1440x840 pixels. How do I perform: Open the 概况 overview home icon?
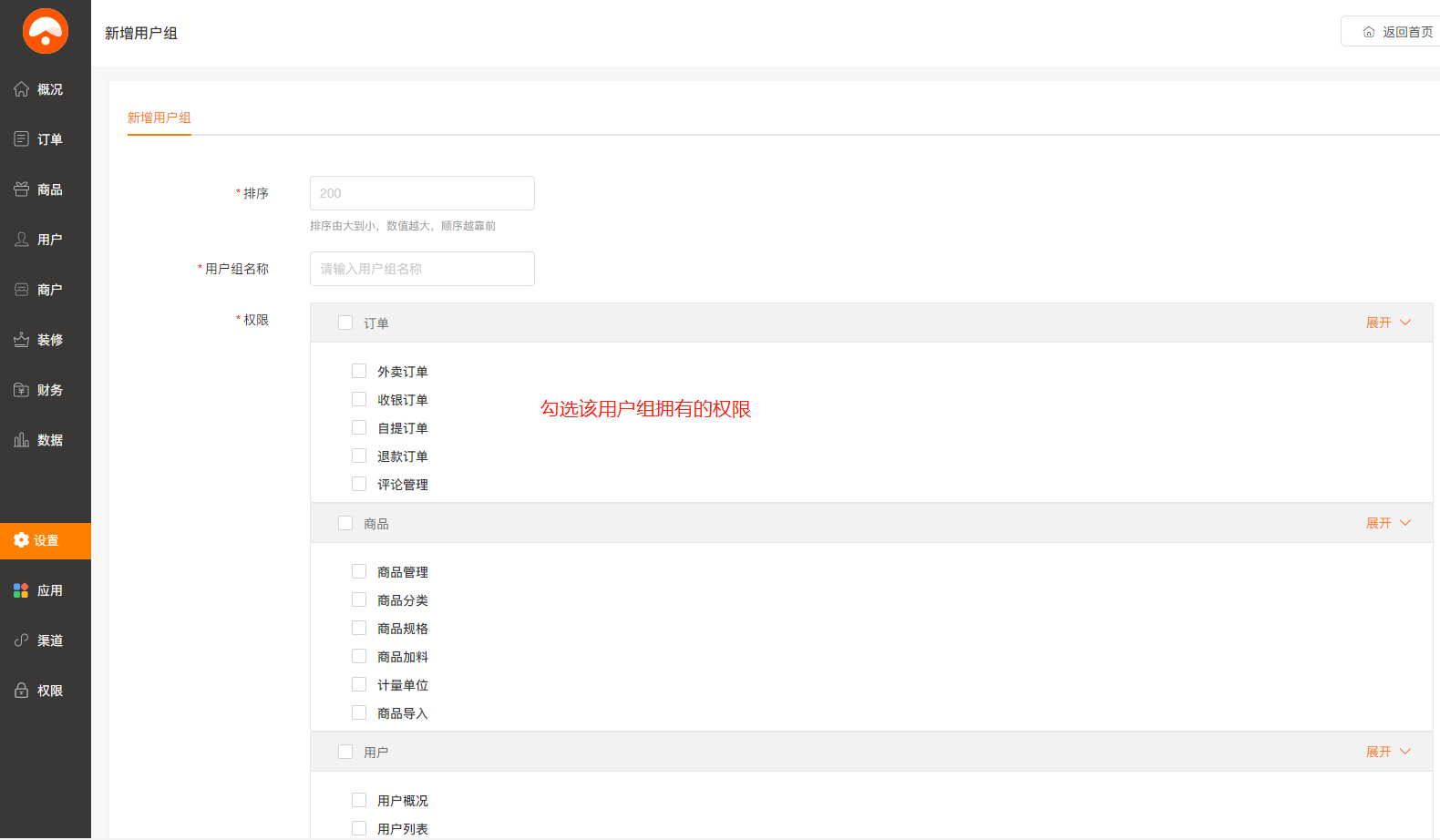[22, 89]
